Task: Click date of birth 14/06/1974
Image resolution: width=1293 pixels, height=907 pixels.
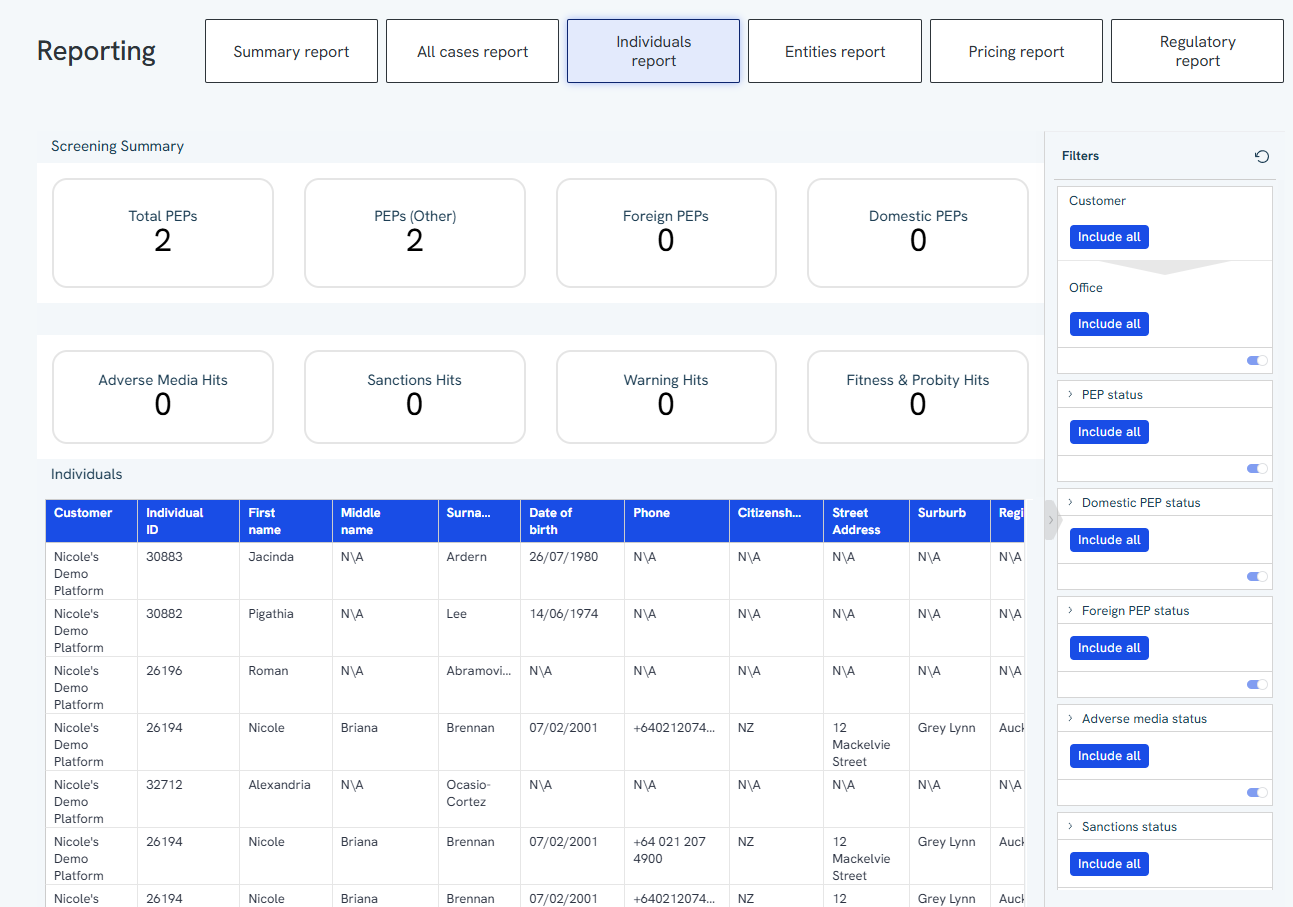Action: (564, 614)
